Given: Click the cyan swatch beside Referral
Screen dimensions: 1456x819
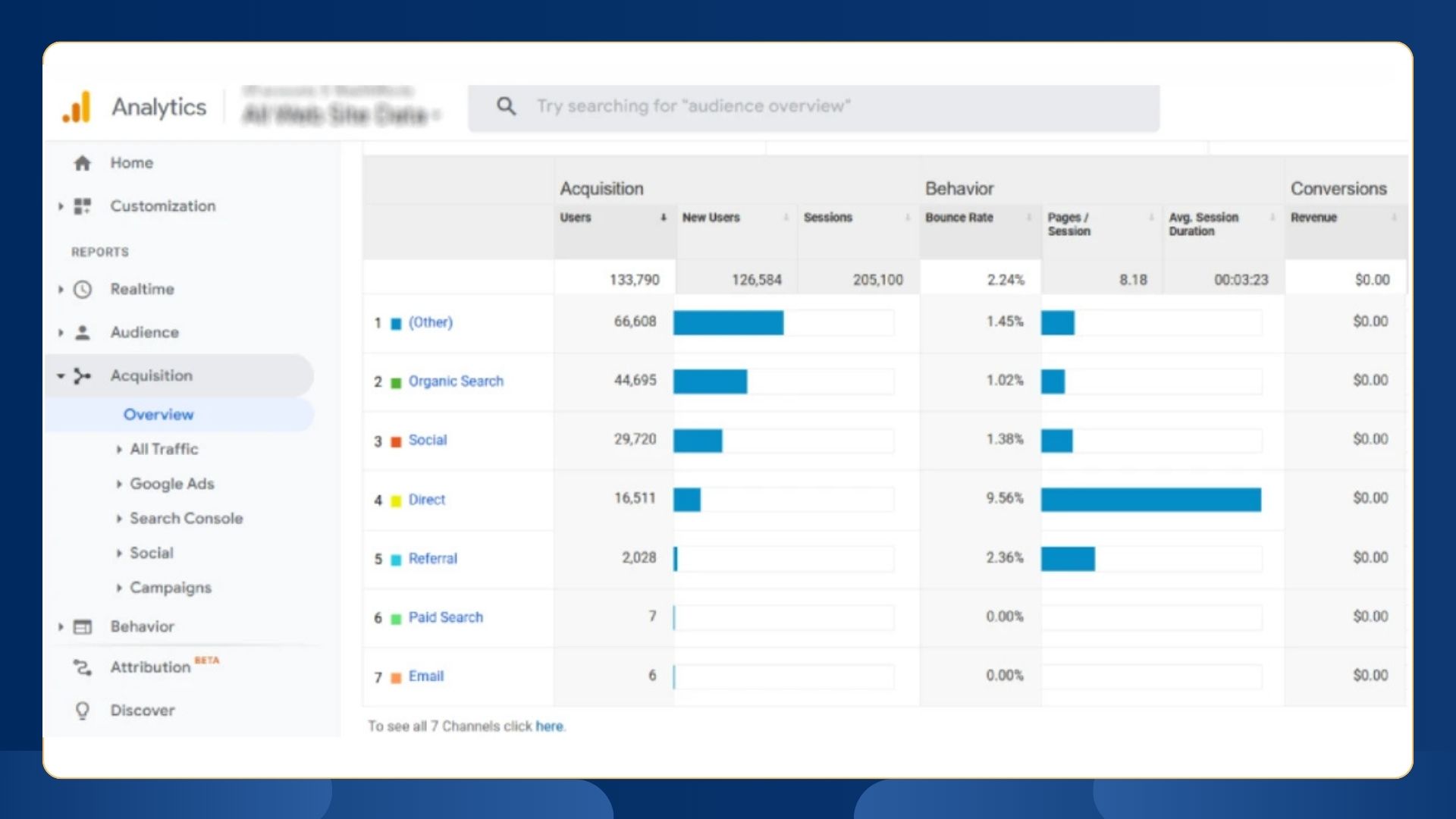Looking at the screenshot, I should tap(396, 560).
